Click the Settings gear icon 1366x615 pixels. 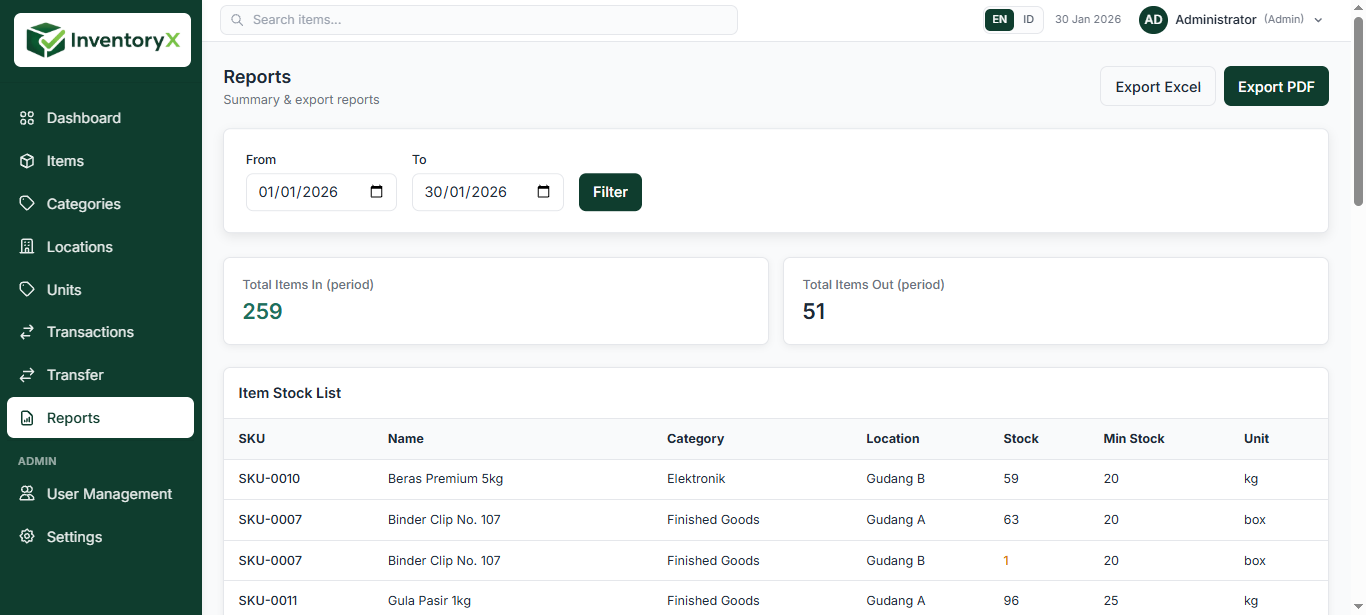(x=27, y=537)
